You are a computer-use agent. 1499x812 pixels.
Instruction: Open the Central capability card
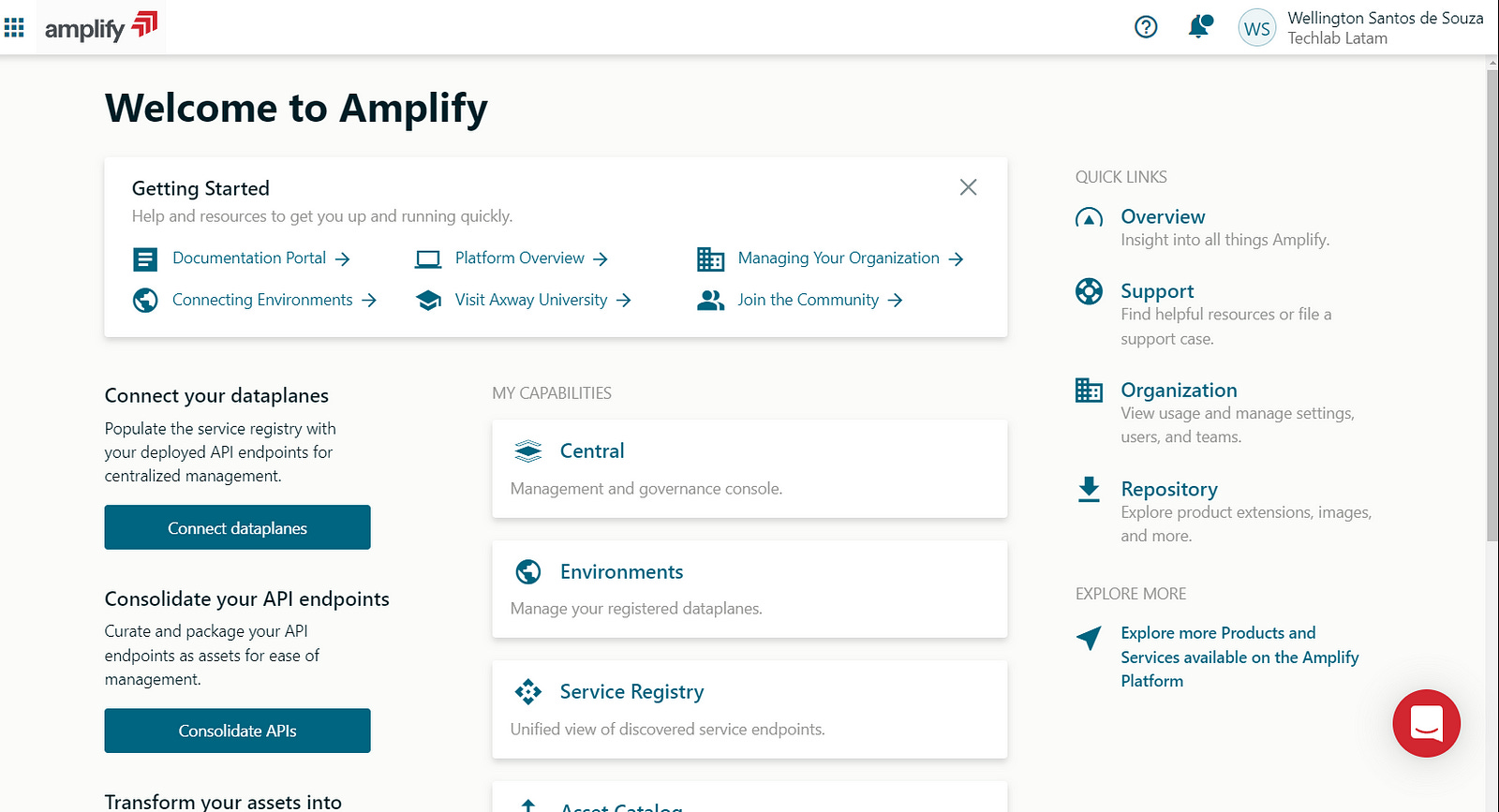[749, 468]
